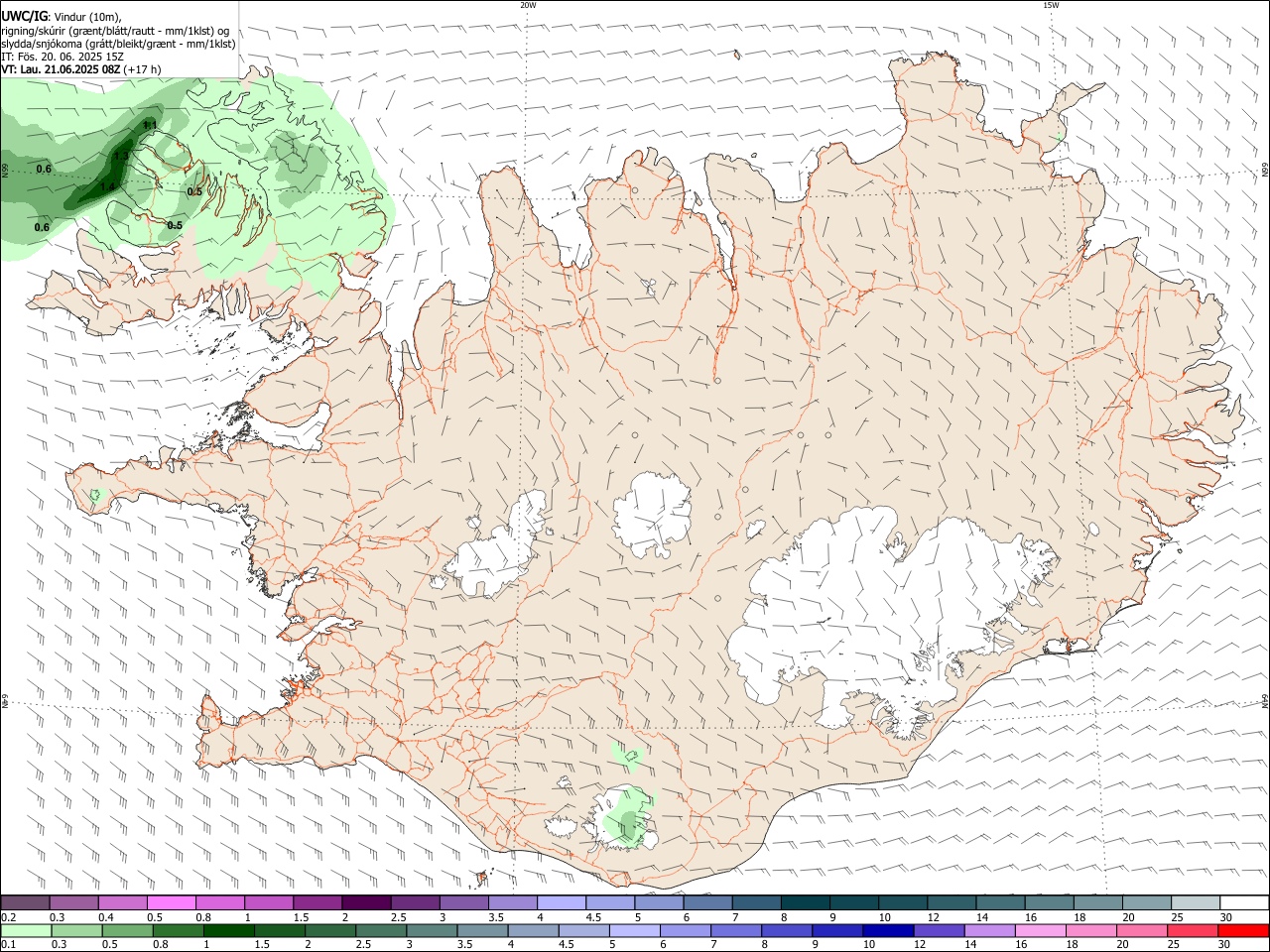1270x952 pixels.
Task: Click the initial time line 'IT: Fös. 20. 06. 2025 15Z'
Action: coord(62,57)
